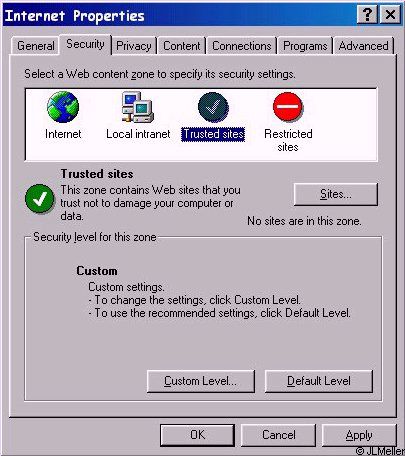Apply the security settings
The width and height of the screenshot is (405, 456).
click(359, 435)
